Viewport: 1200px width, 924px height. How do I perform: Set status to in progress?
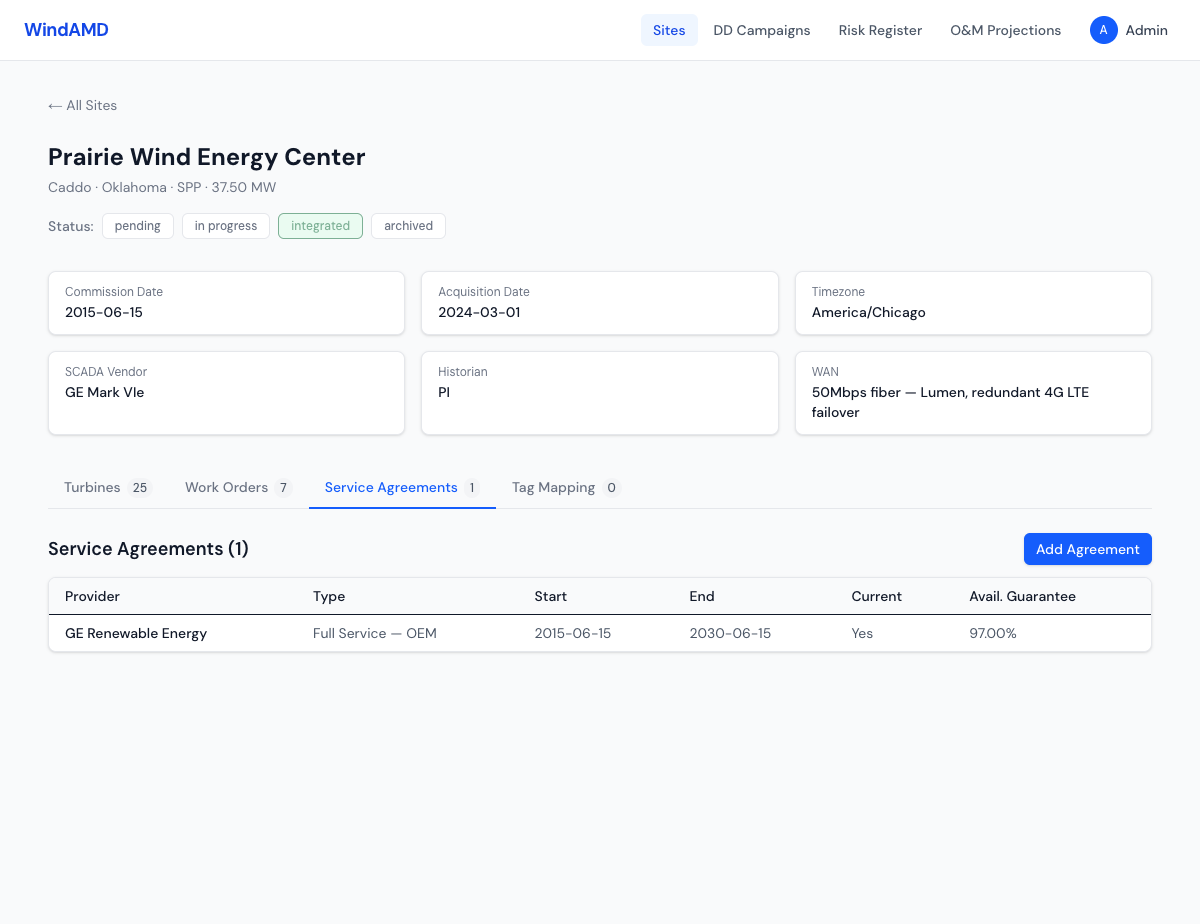[226, 226]
